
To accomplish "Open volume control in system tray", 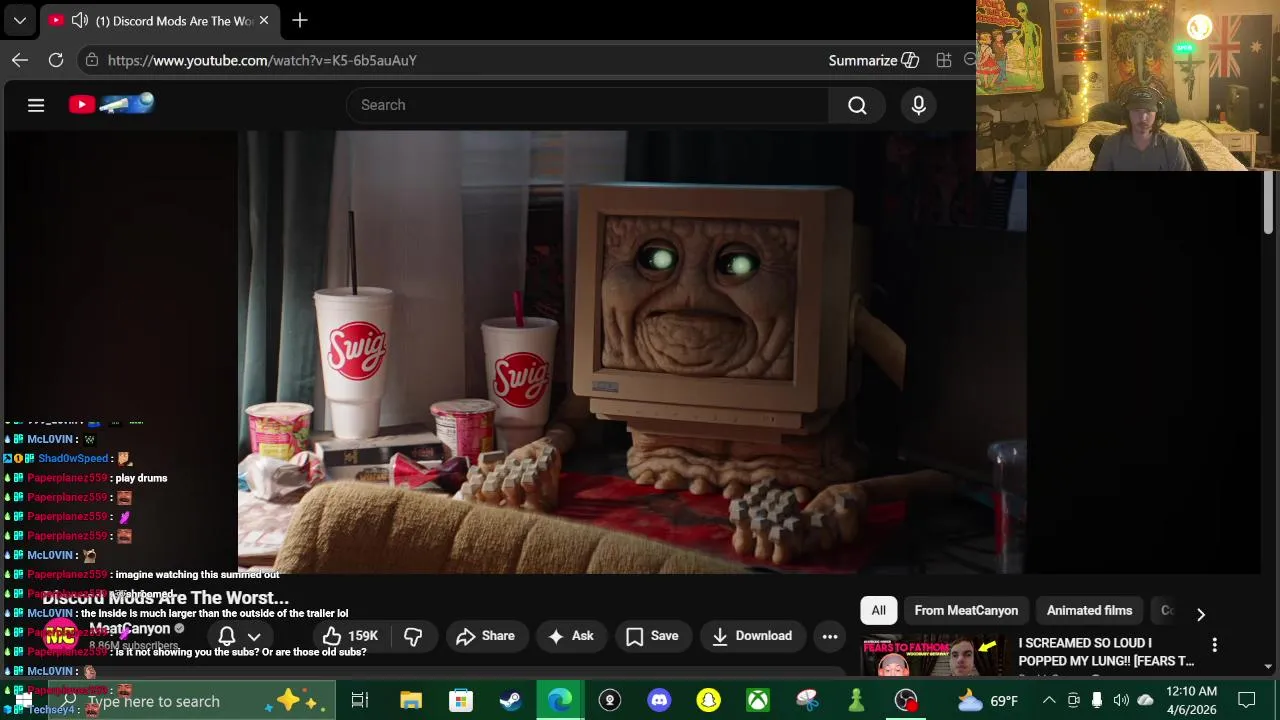I will click(1121, 701).
